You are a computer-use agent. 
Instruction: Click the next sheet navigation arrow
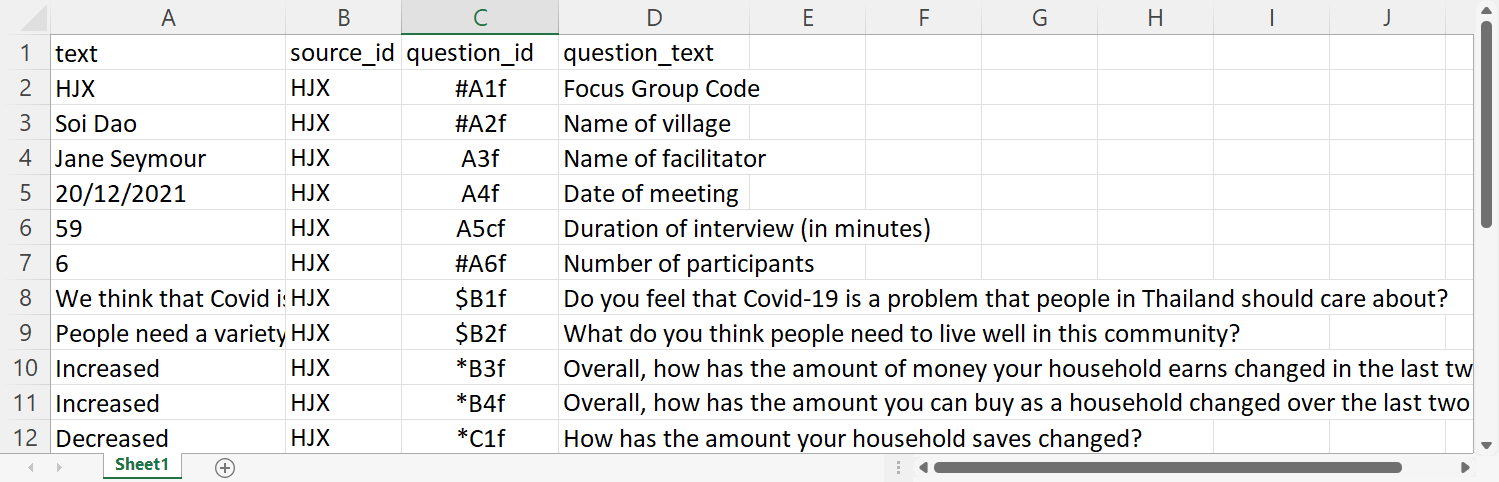(x=59, y=467)
